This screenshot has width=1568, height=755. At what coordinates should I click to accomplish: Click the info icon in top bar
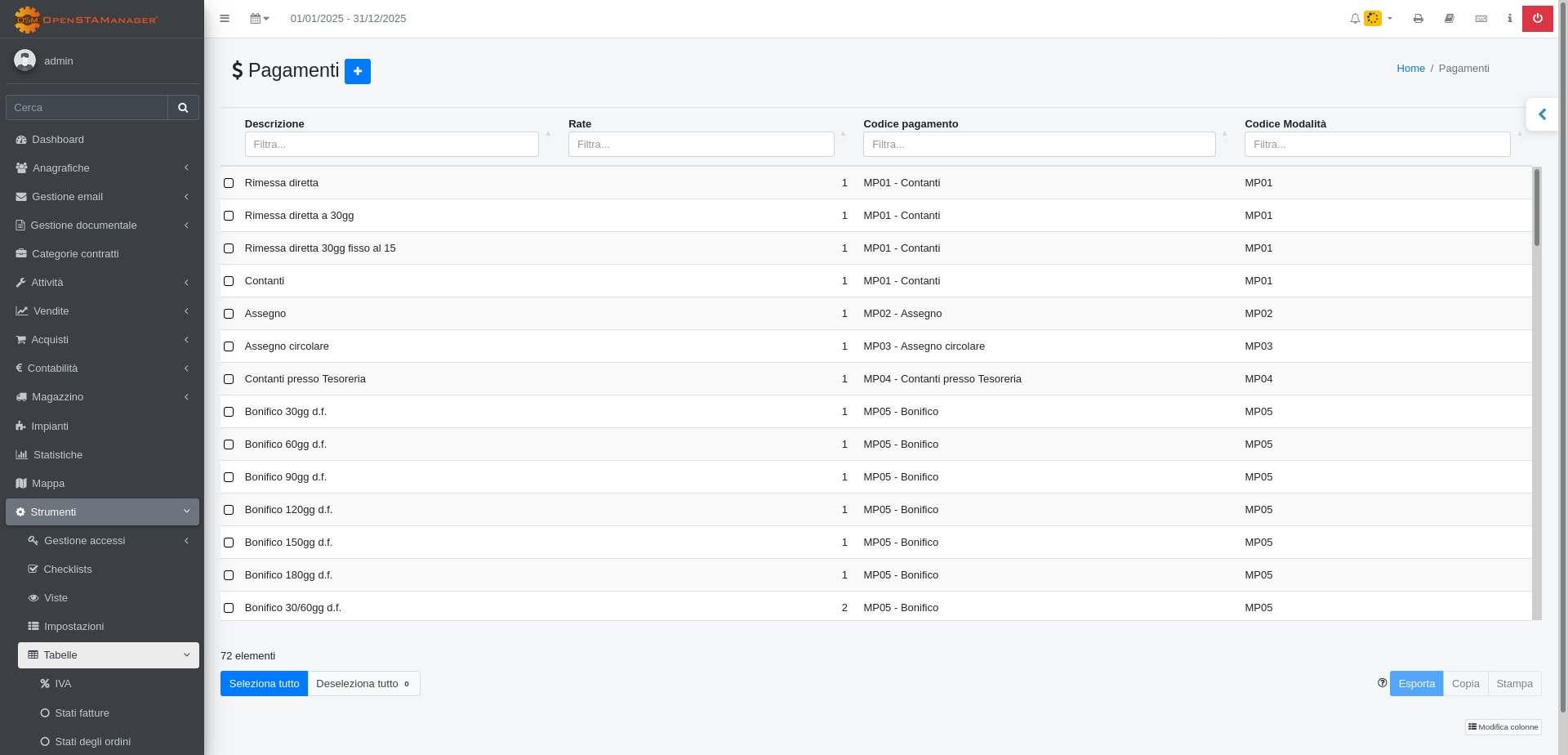click(1509, 19)
